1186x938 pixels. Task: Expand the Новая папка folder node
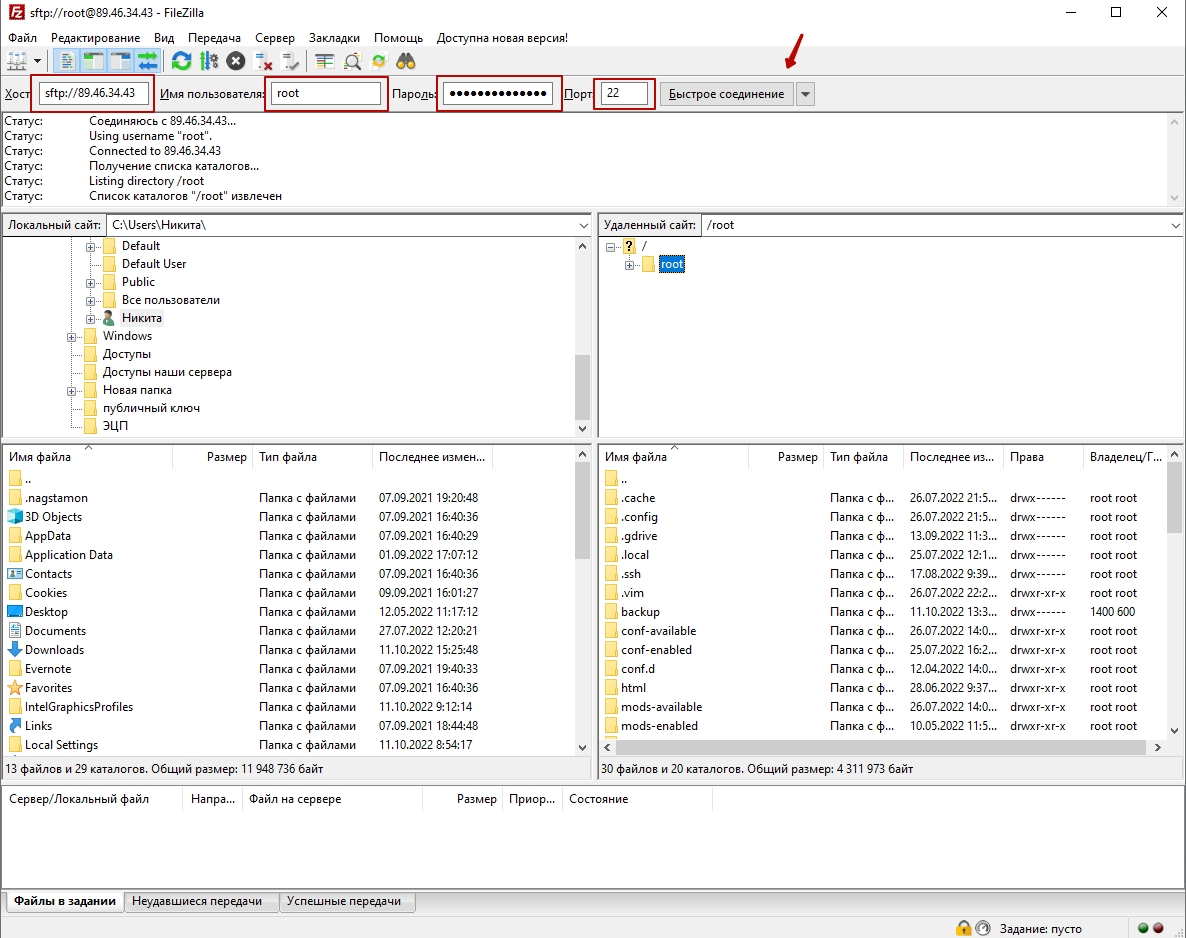71,391
